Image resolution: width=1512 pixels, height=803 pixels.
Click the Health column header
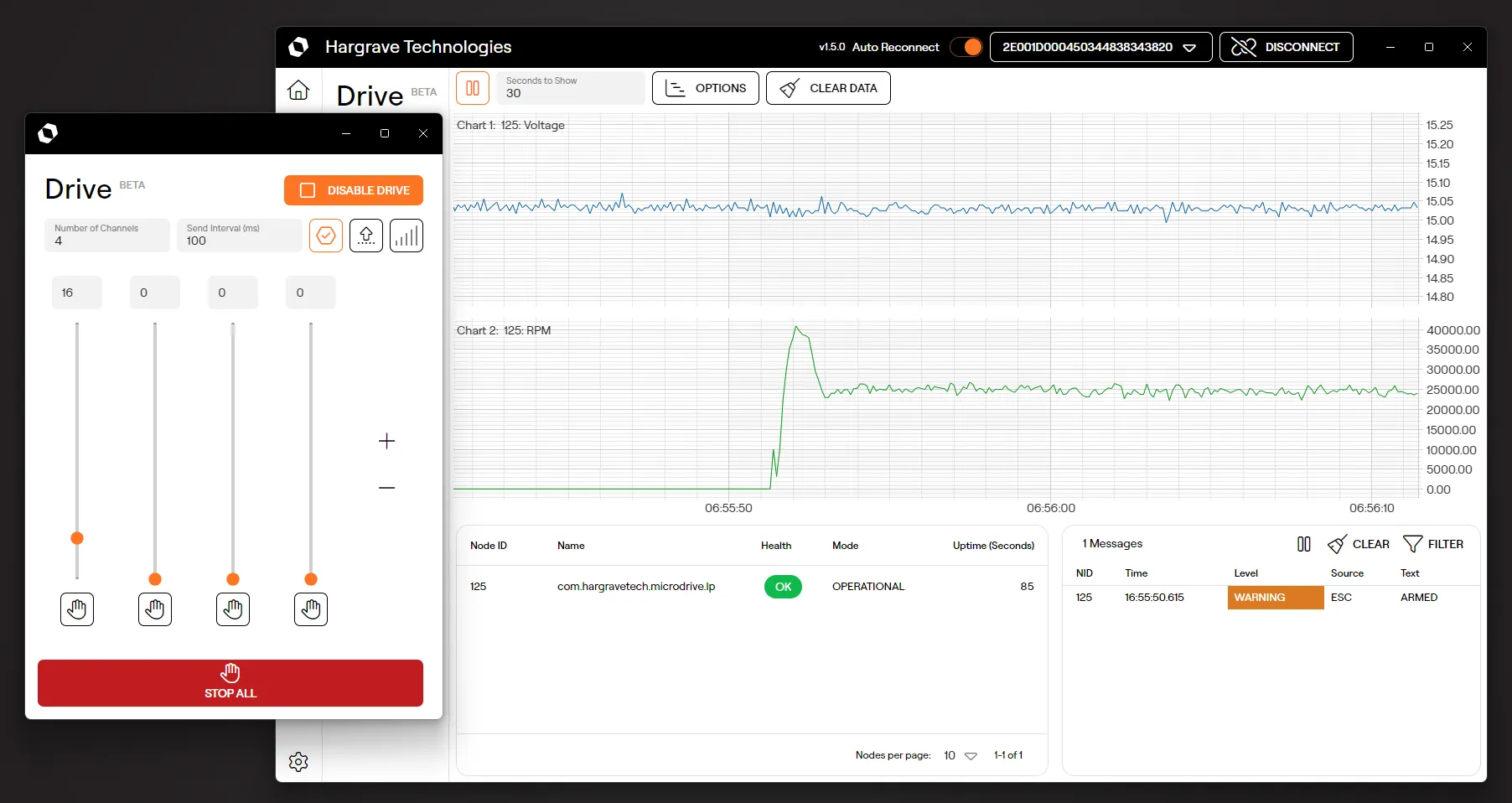(x=776, y=546)
